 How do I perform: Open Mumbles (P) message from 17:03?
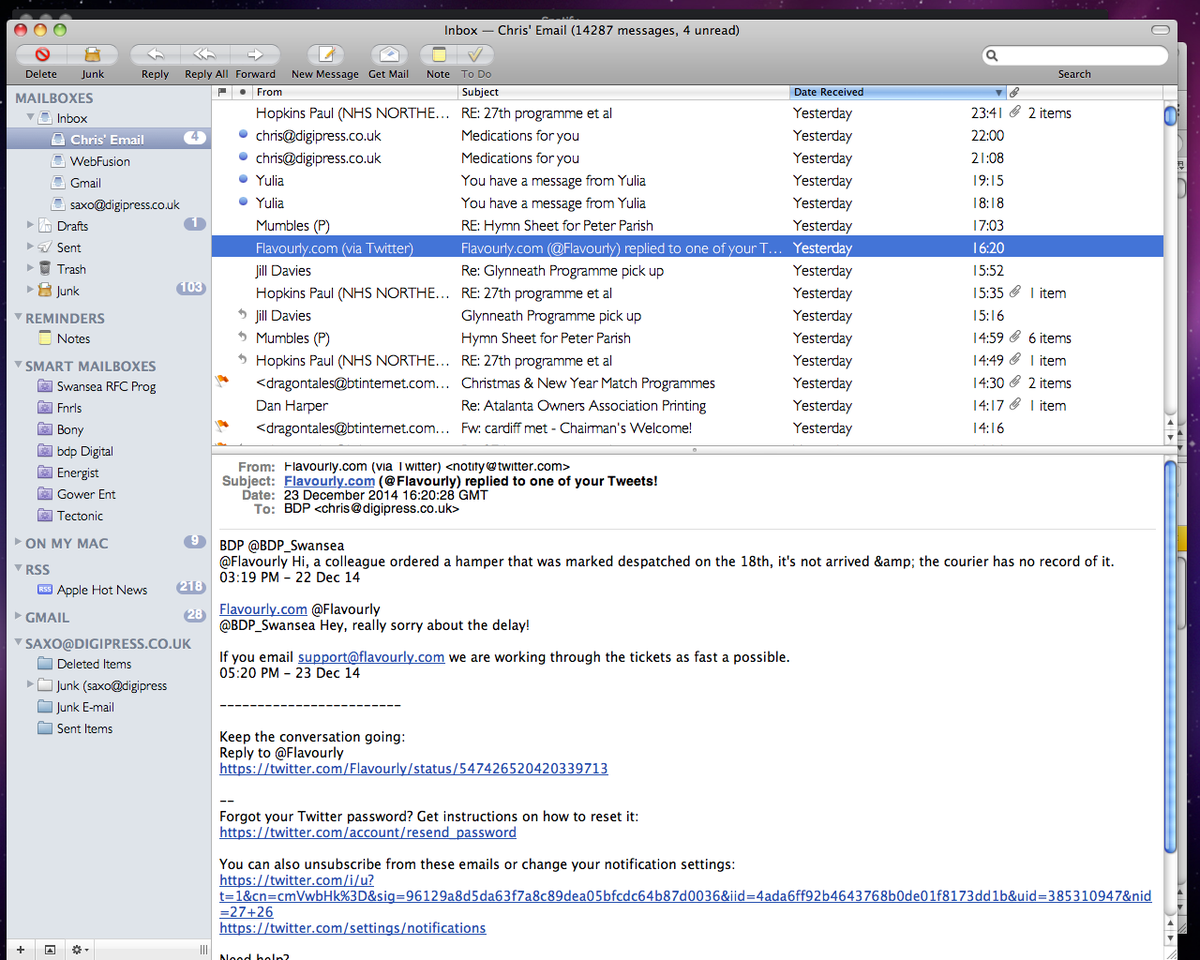(x=687, y=226)
